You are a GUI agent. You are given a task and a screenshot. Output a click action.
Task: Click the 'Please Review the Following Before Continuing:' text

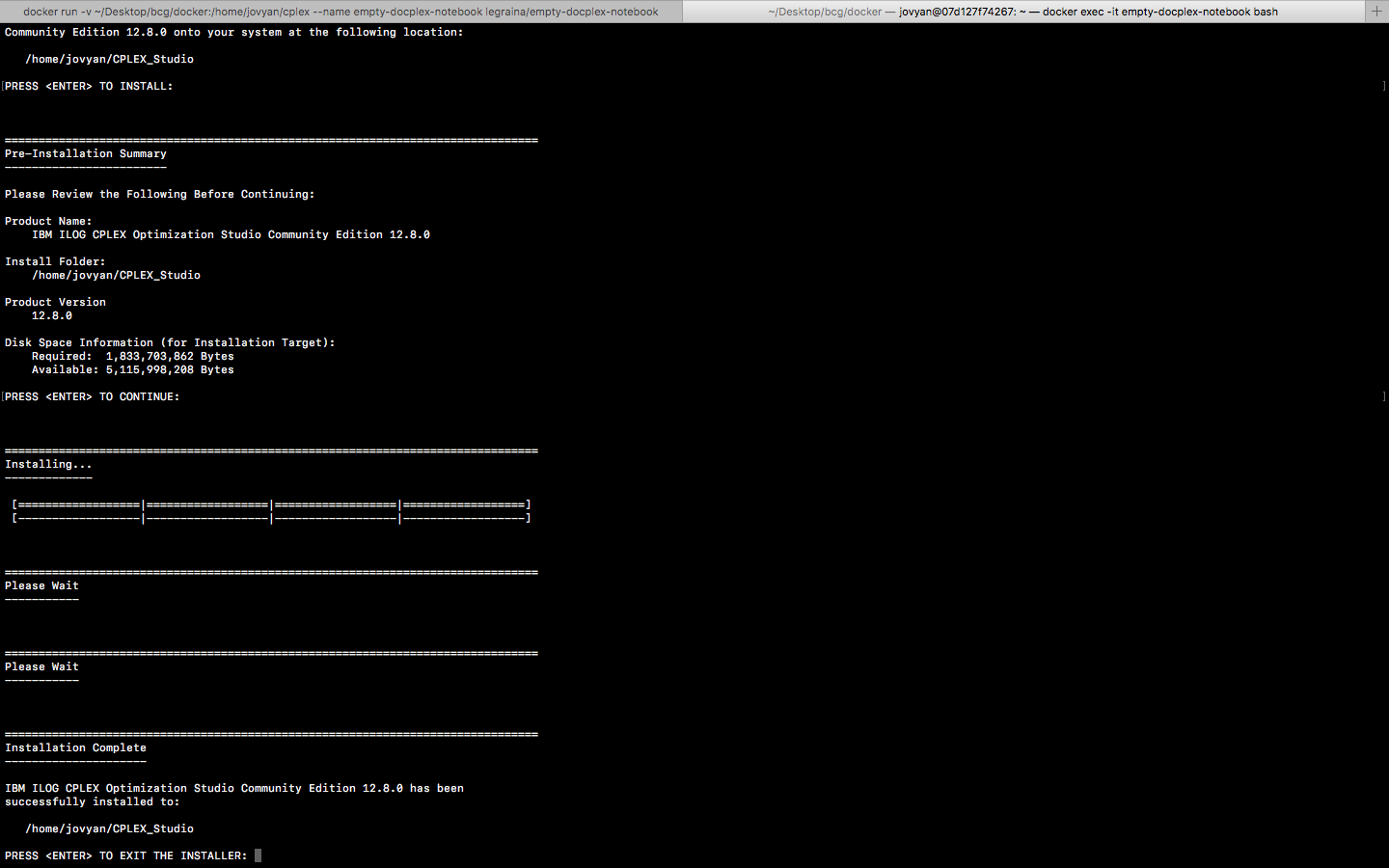[159, 194]
